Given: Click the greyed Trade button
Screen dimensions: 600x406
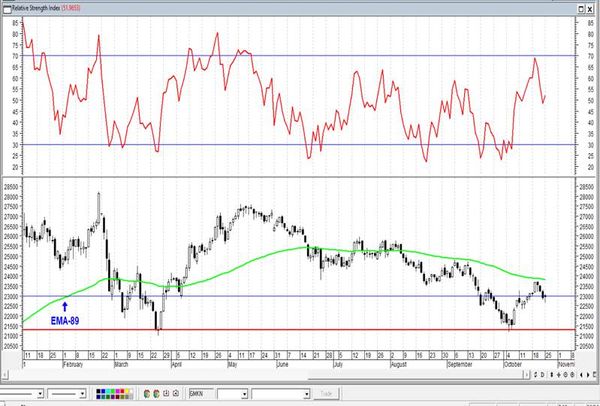Looking at the screenshot, I should (x=326, y=393).
